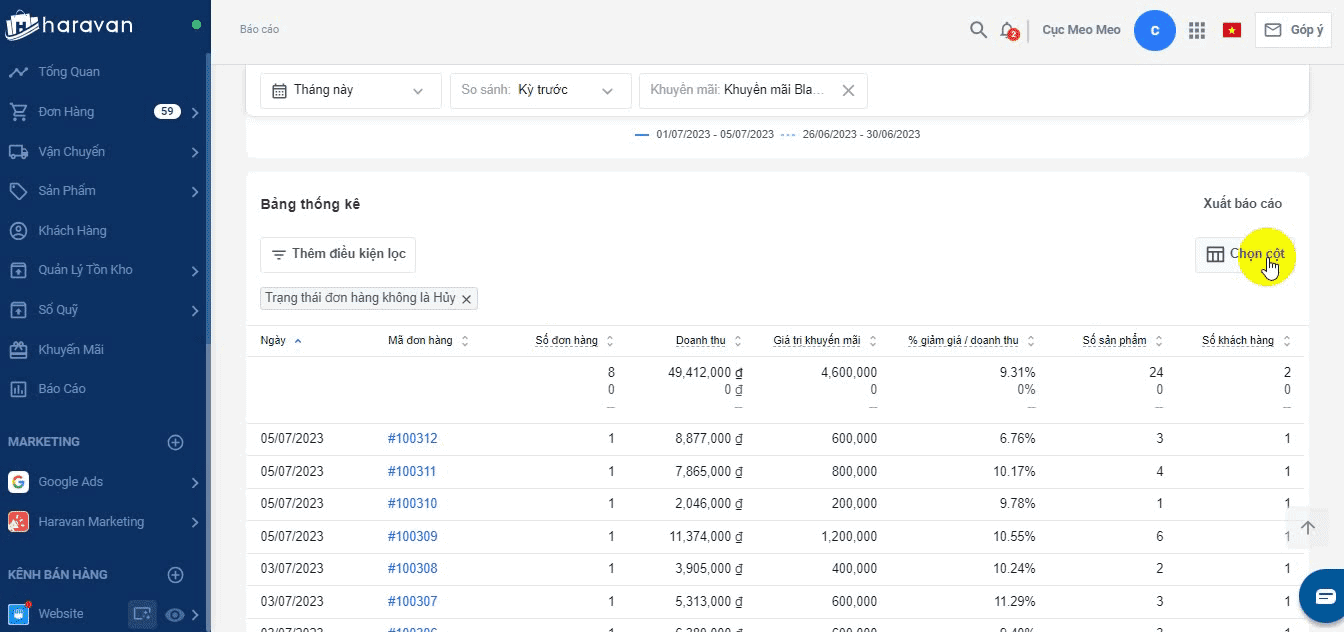Image resolution: width=1344 pixels, height=632 pixels.
Task: Clear the Khuyến mãi filter
Action: (x=848, y=90)
